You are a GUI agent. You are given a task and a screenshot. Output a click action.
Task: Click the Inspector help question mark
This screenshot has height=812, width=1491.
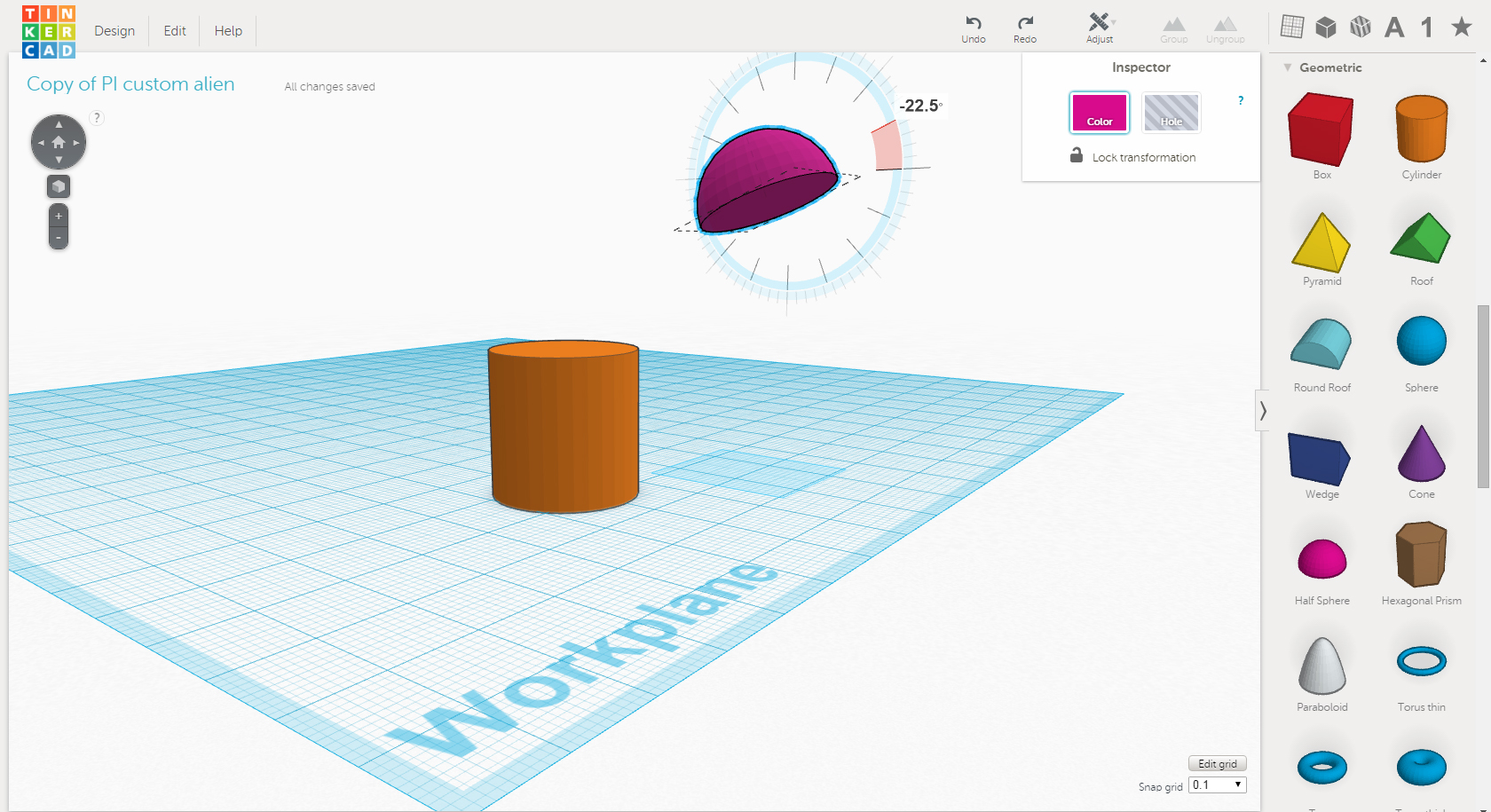1241,100
